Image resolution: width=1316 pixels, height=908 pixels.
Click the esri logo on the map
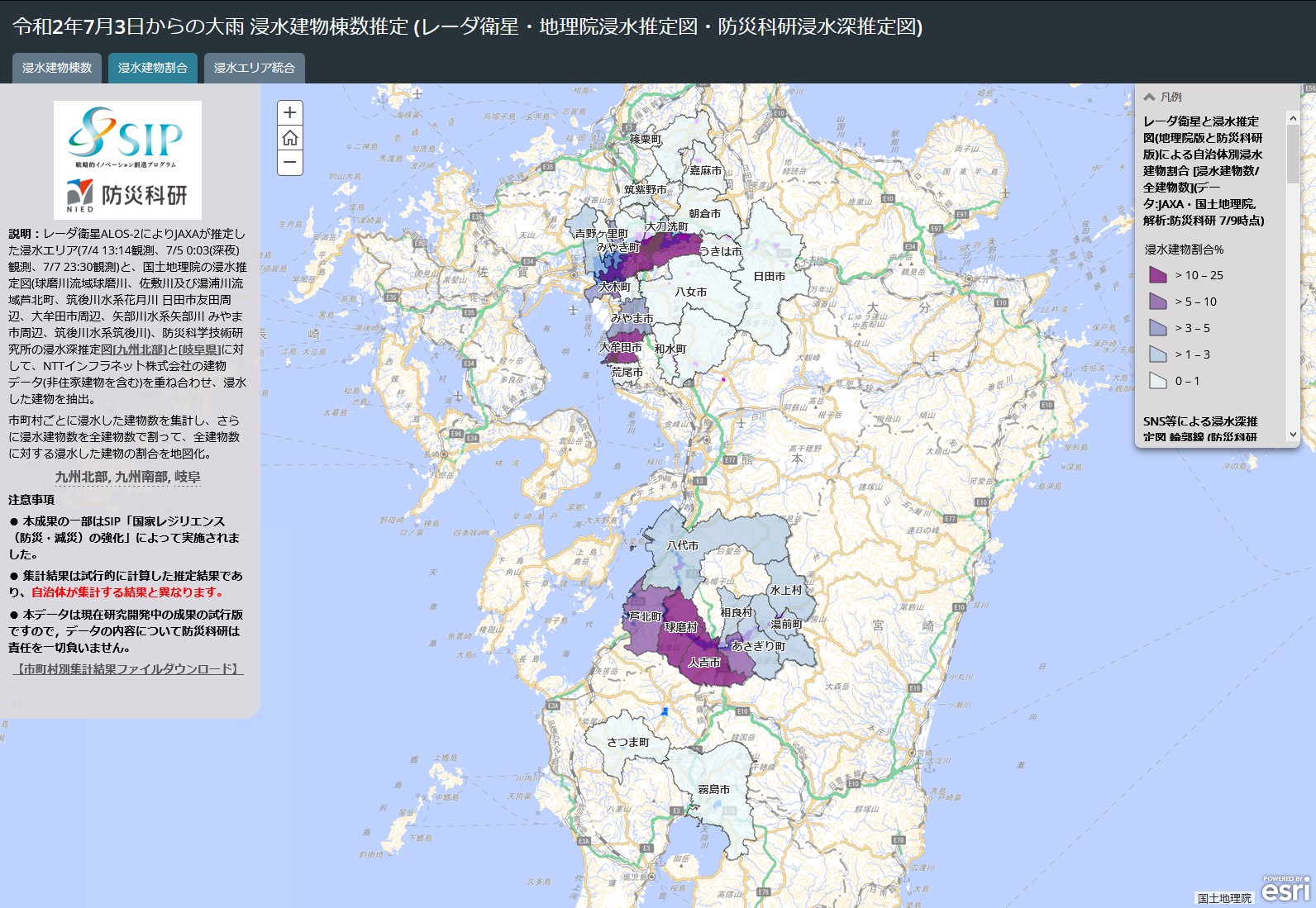[1285, 890]
